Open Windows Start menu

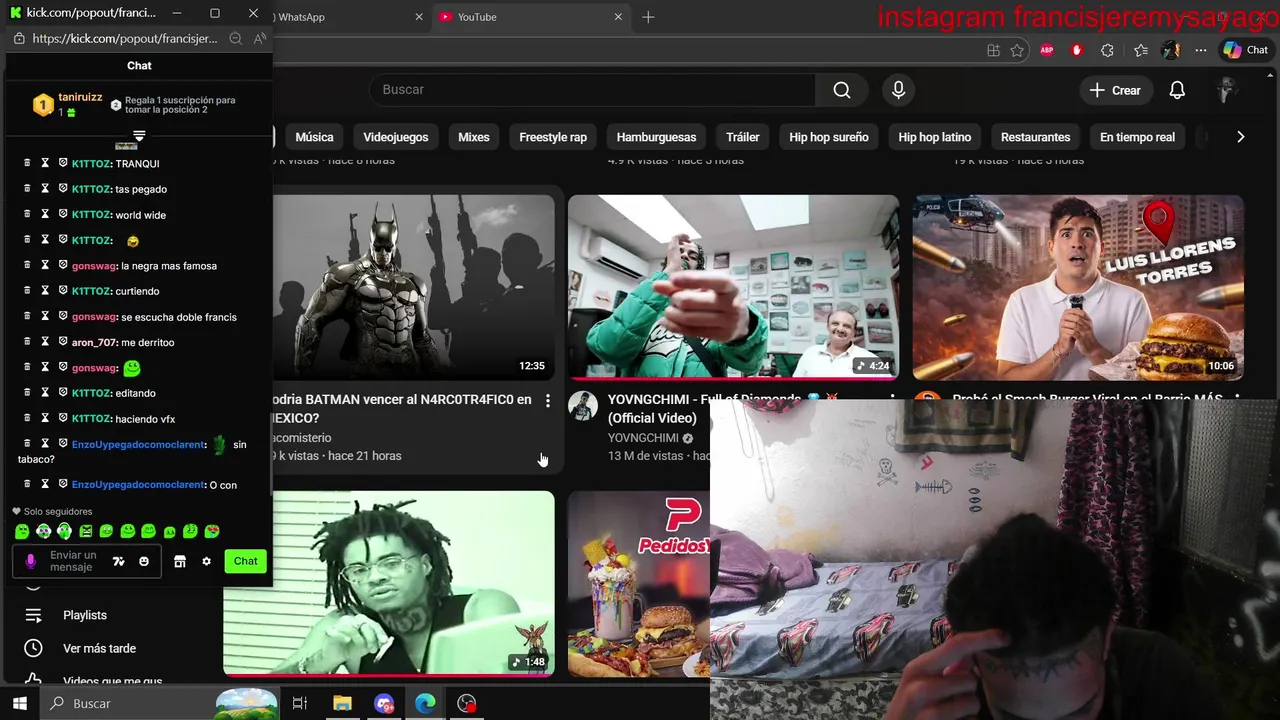pyautogui.click(x=19, y=704)
